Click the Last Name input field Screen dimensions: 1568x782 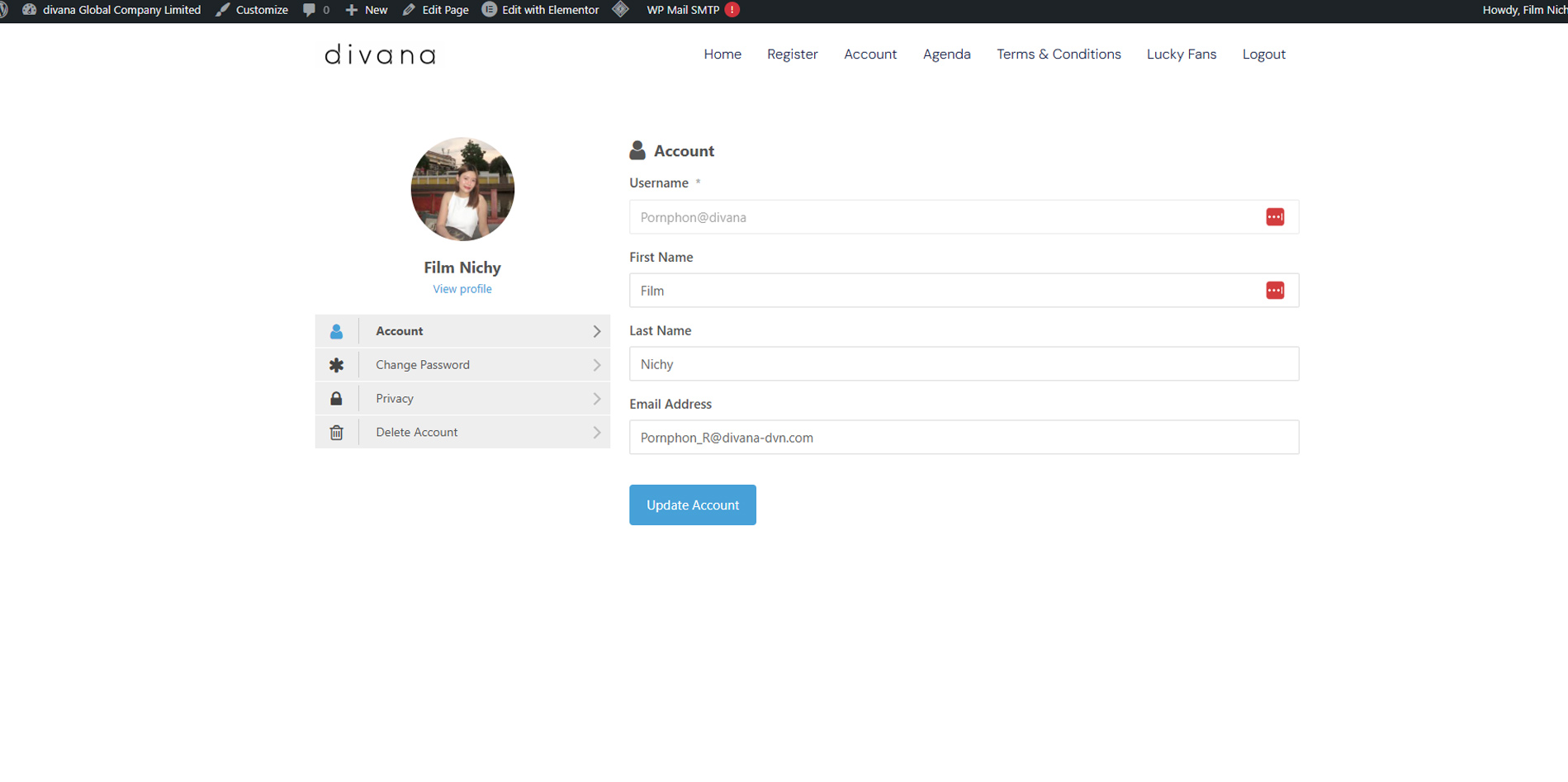pos(963,364)
